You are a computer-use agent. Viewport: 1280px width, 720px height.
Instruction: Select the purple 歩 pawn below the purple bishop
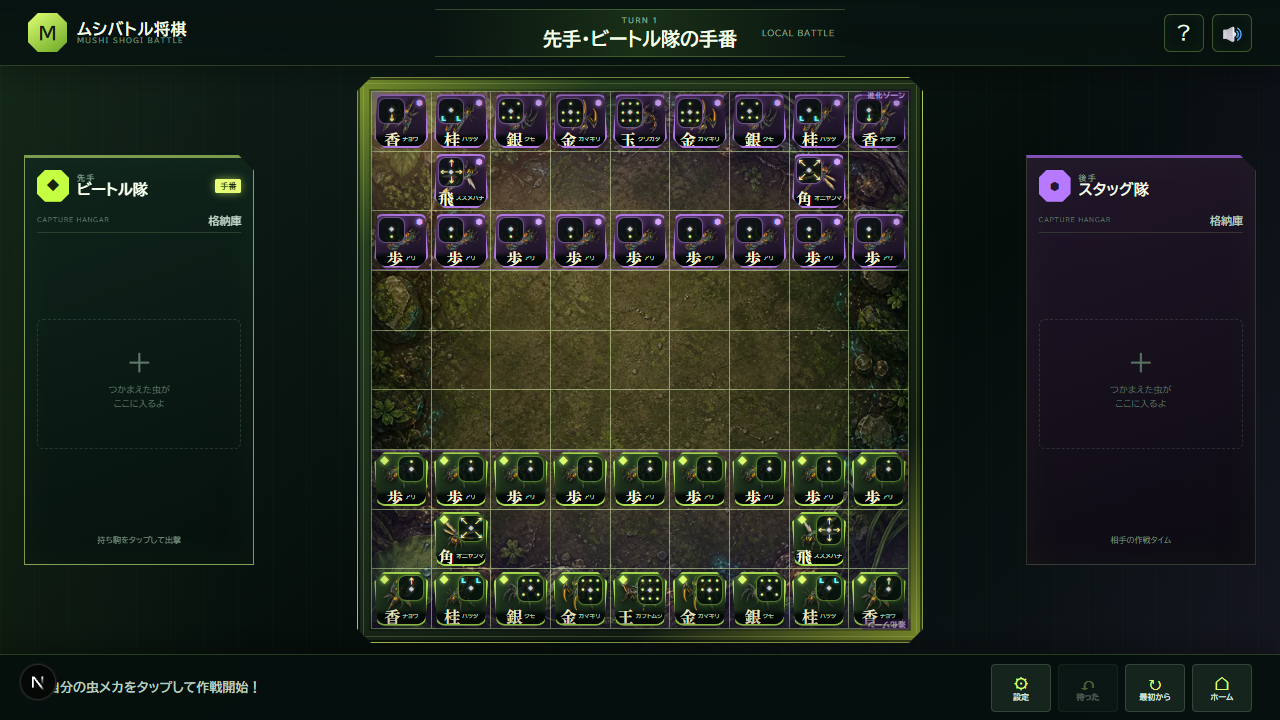pyautogui.click(x=819, y=241)
